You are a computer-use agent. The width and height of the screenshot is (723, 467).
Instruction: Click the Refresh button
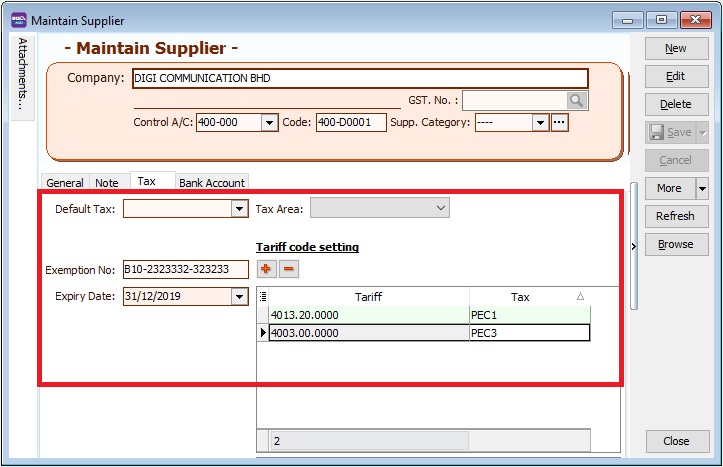pyautogui.click(x=676, y=216)
